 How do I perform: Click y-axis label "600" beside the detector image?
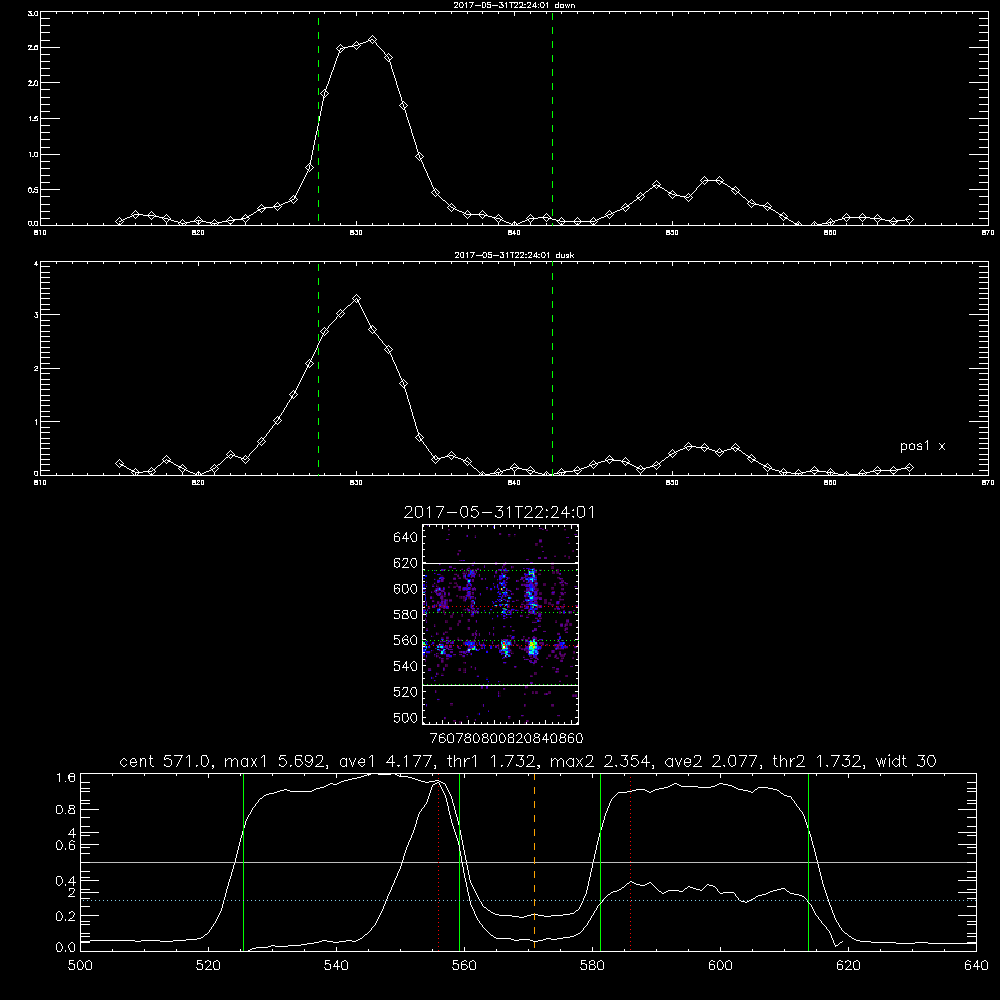point(406,589)
